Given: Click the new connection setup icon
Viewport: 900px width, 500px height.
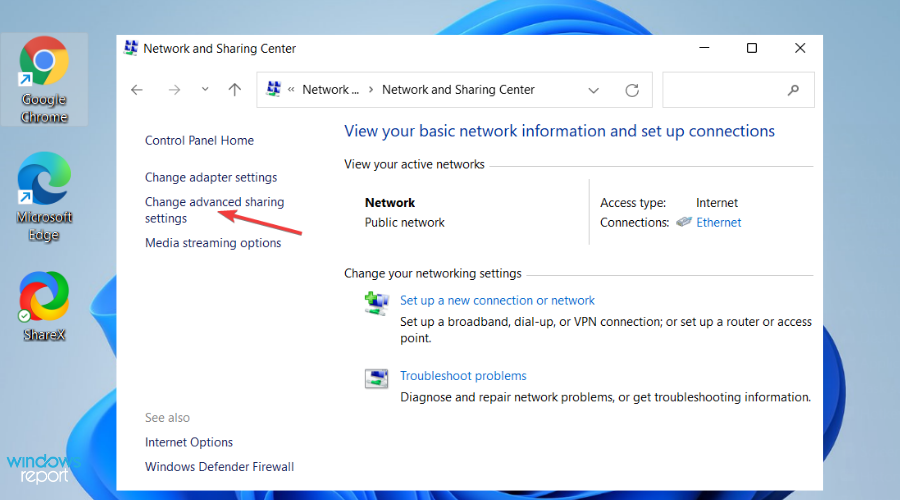Looking at the screenshot, I should point(377,303).
